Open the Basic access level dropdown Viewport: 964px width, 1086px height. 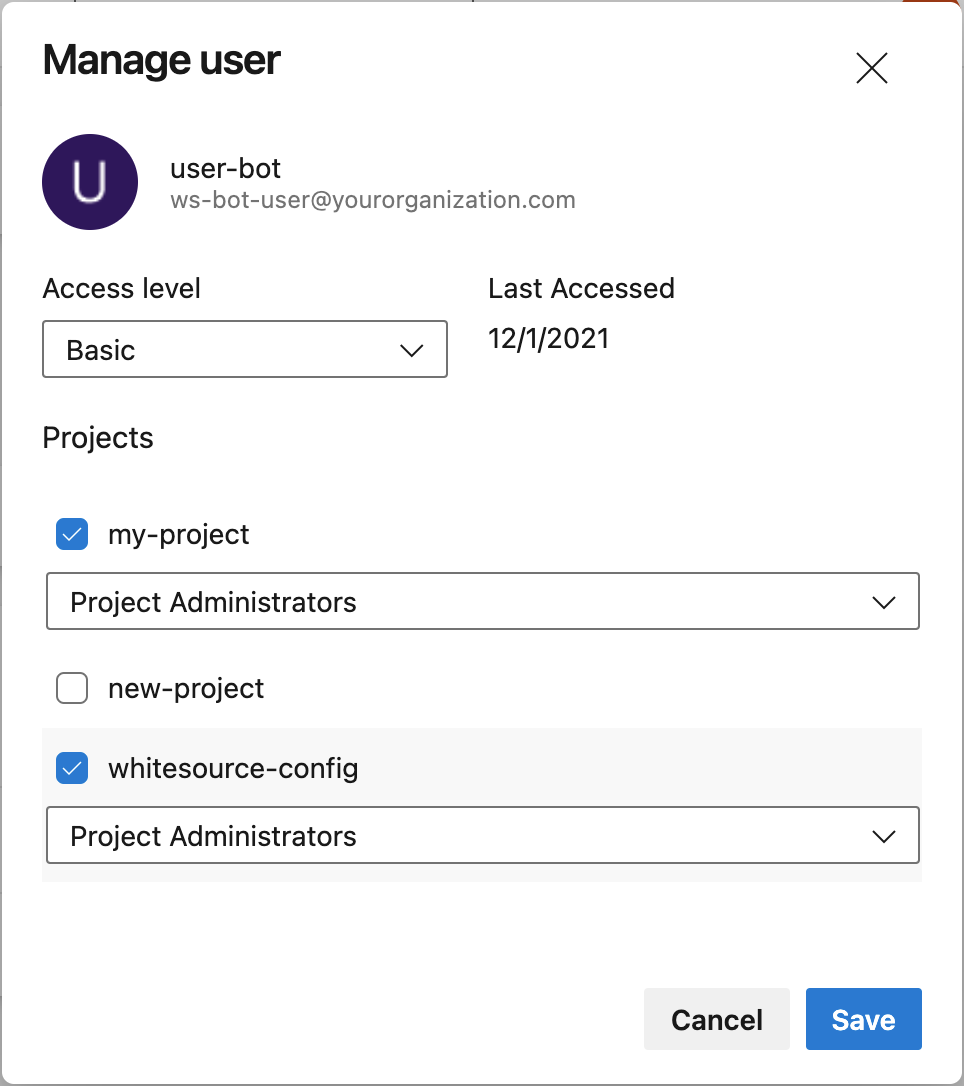244,349
